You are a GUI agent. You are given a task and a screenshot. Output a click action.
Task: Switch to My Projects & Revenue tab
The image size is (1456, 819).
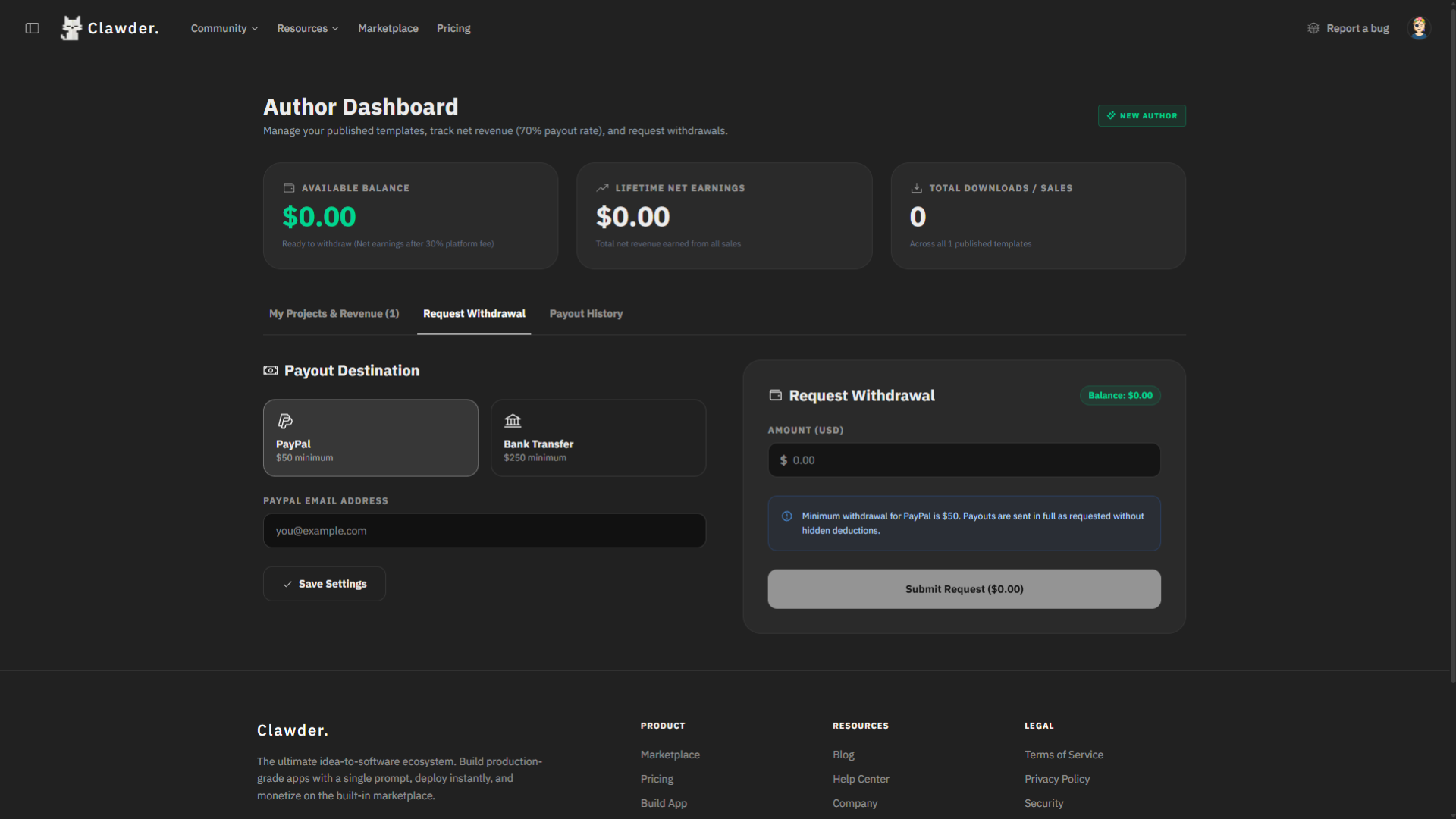click(x=334, y=314)
